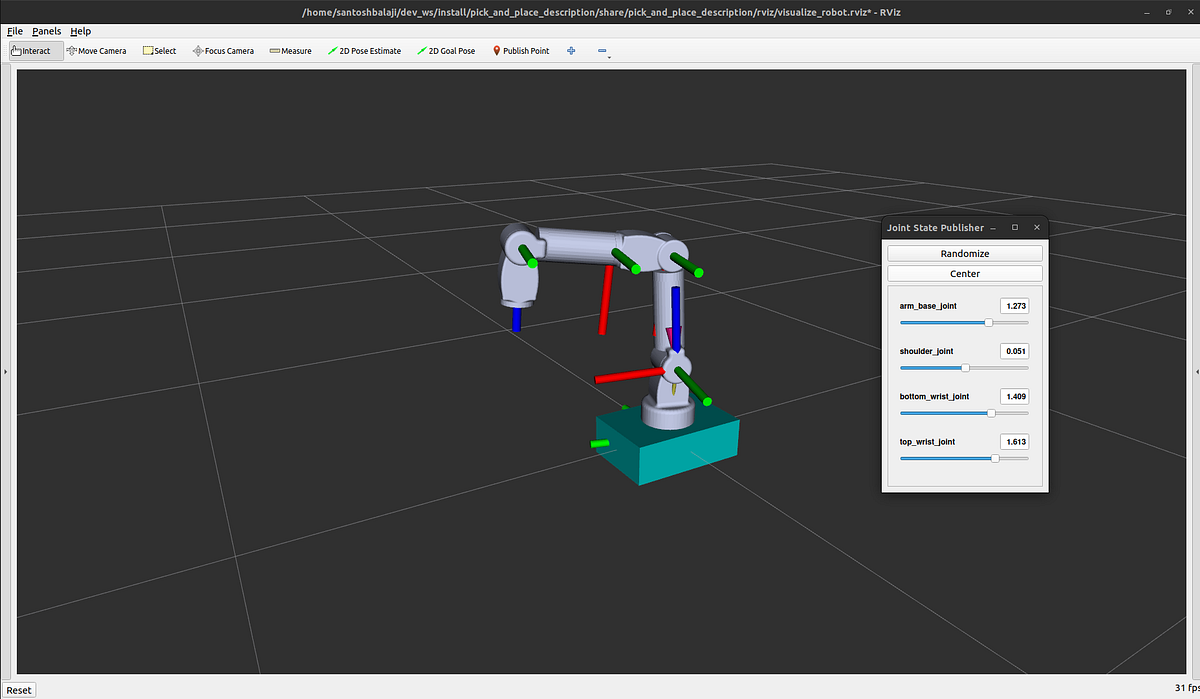Image resolution: width=1200 pixels, height=699 pixels.
Task: Open the File menu
Action: point(15,31)
